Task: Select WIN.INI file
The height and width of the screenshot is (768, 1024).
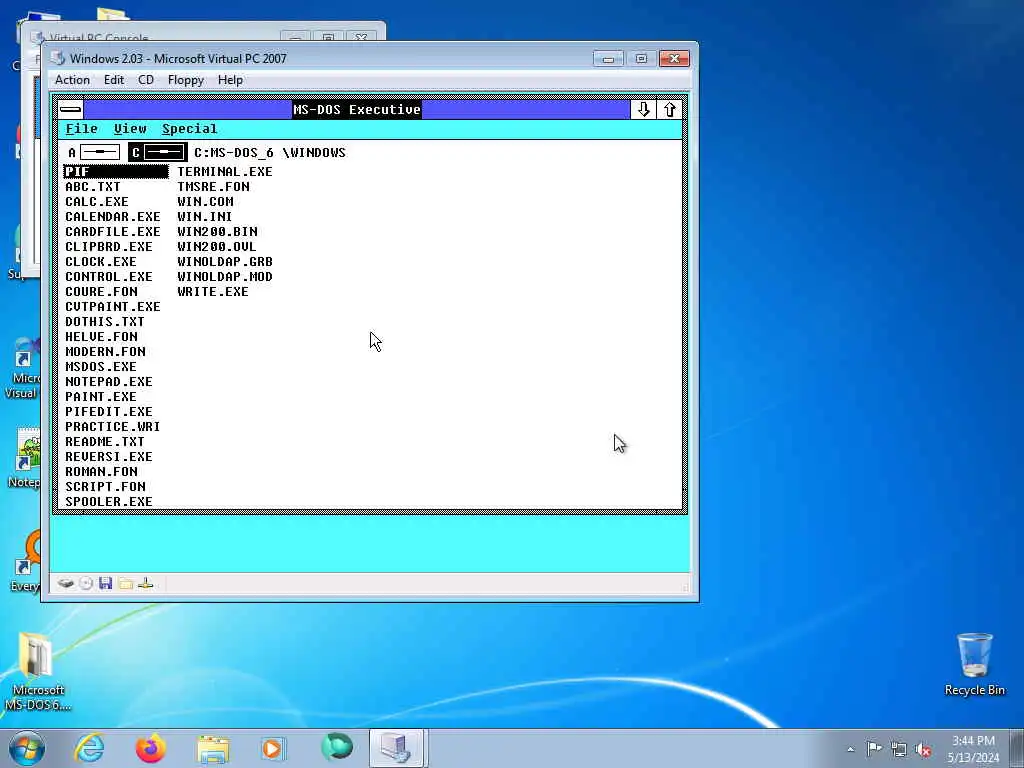Action: 204,217
